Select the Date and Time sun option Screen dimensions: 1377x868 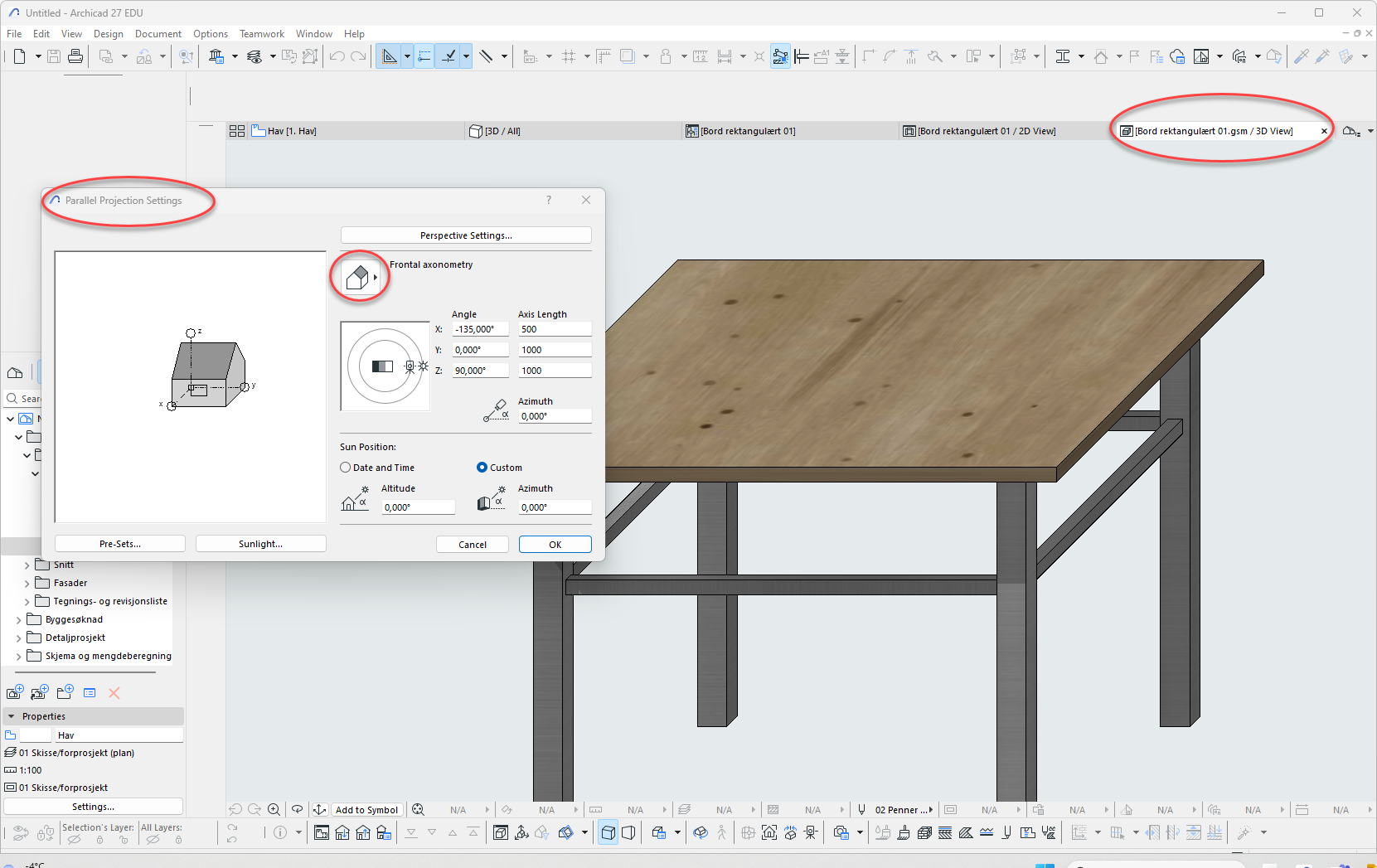[346, 468]
